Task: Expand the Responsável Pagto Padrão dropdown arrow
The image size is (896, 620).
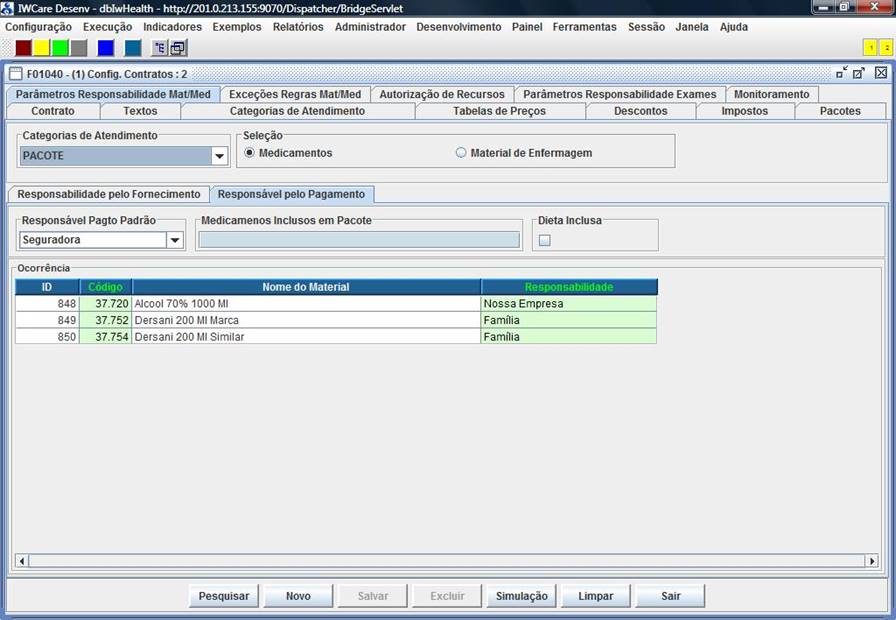Action: click(175, 240)
